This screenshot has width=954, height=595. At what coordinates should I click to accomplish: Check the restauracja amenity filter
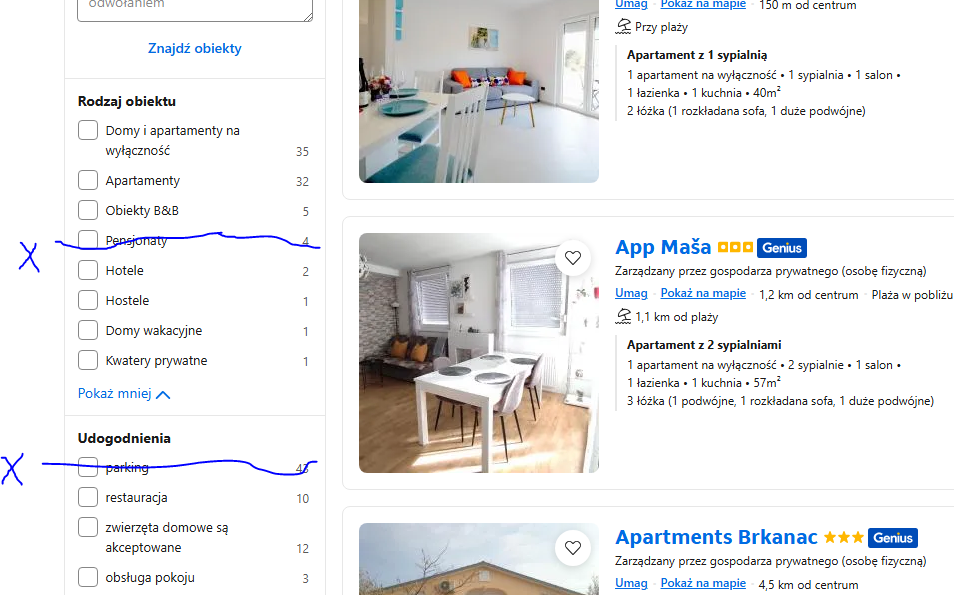88,497
